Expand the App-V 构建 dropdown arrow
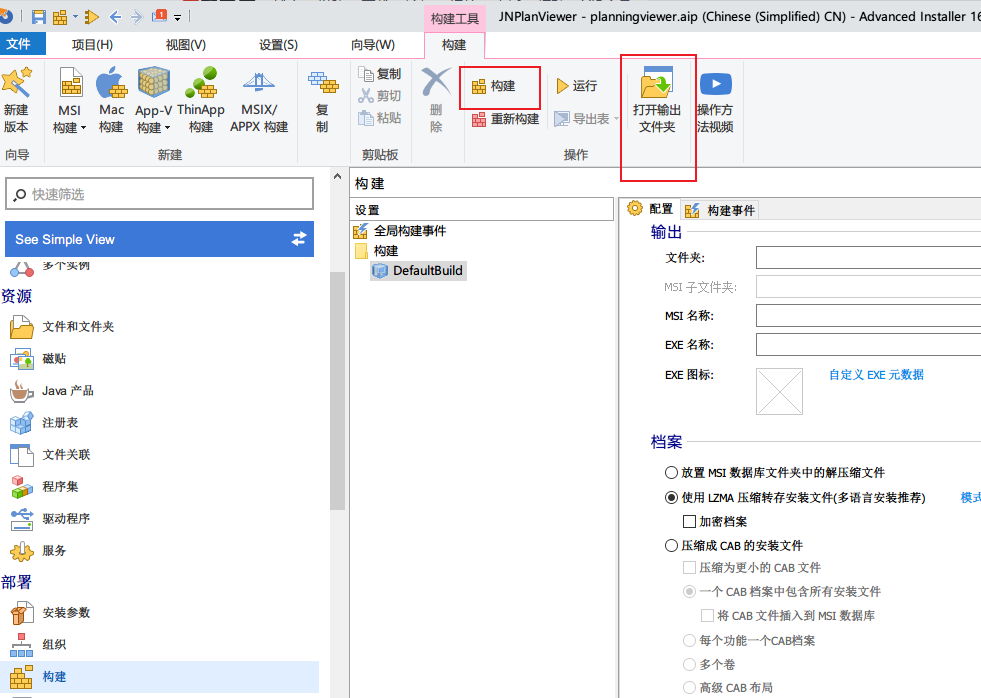This screenshot has width=981, height=698. (167, 128)
